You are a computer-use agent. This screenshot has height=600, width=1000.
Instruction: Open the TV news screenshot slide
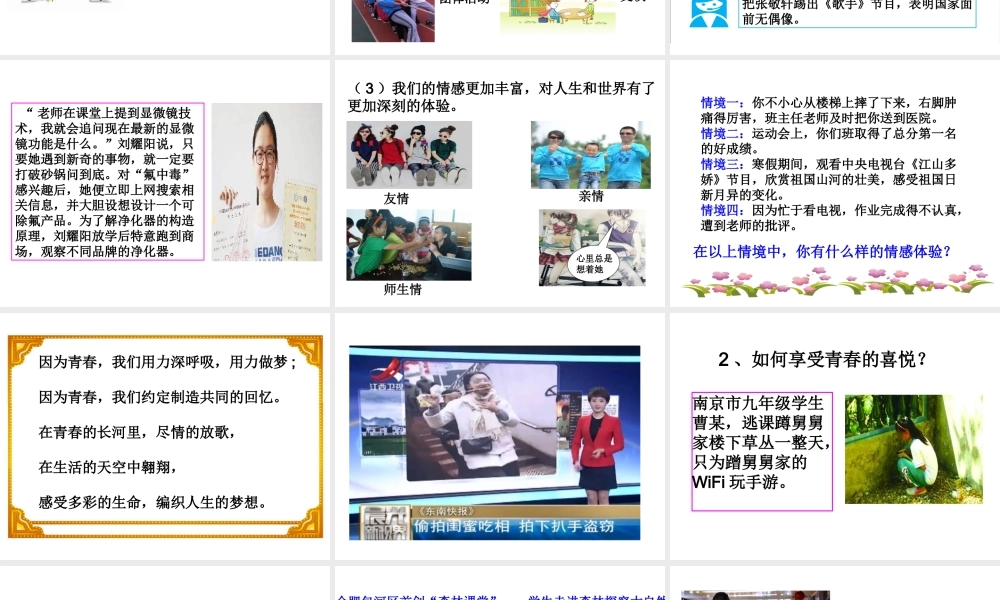(x=499, y=436)
